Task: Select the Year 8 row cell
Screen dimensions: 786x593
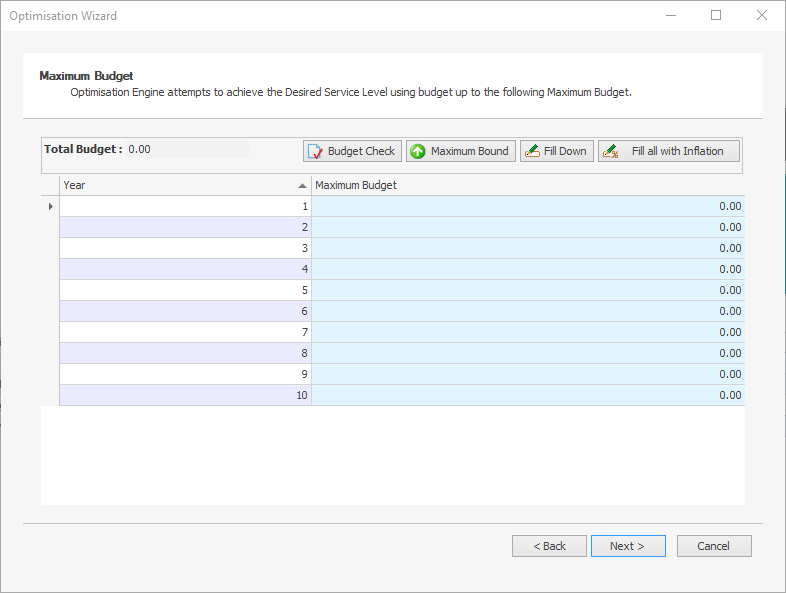Action: [x=185, y=353]
